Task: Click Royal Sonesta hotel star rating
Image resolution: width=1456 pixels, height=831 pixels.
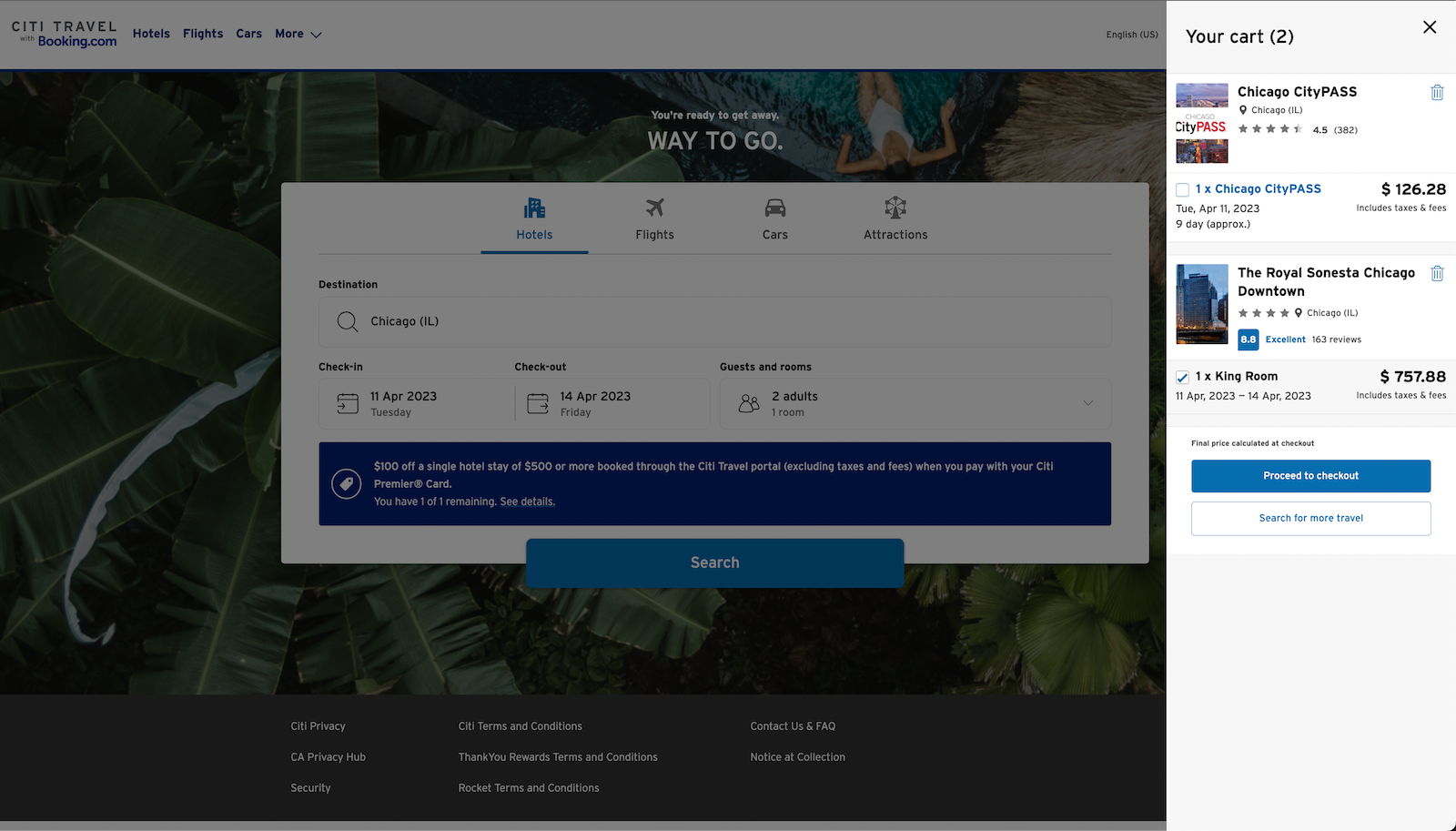Action: pyautogui.click(x=1264, y=313)
